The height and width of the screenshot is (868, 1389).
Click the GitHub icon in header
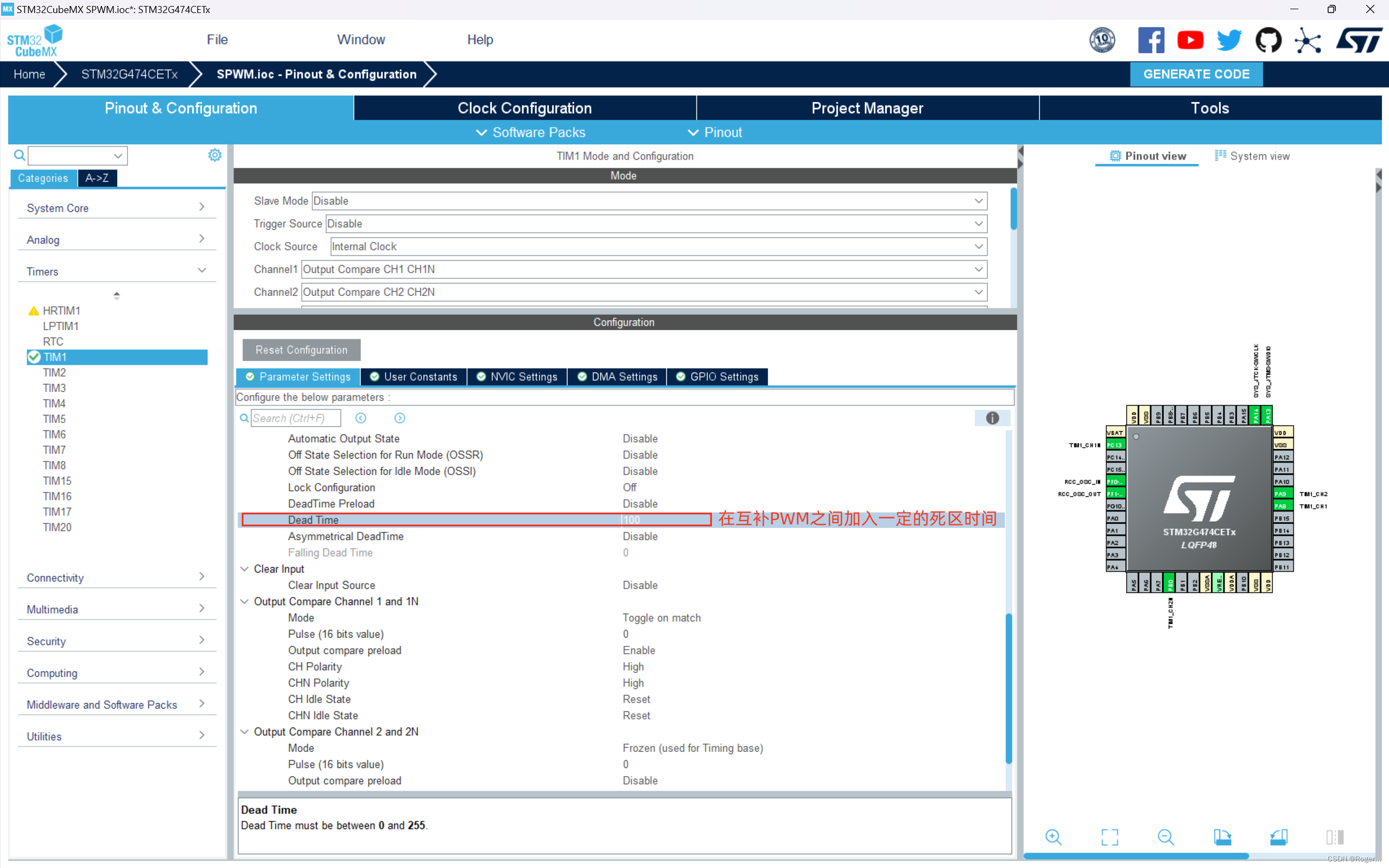tap(1268, 40)
